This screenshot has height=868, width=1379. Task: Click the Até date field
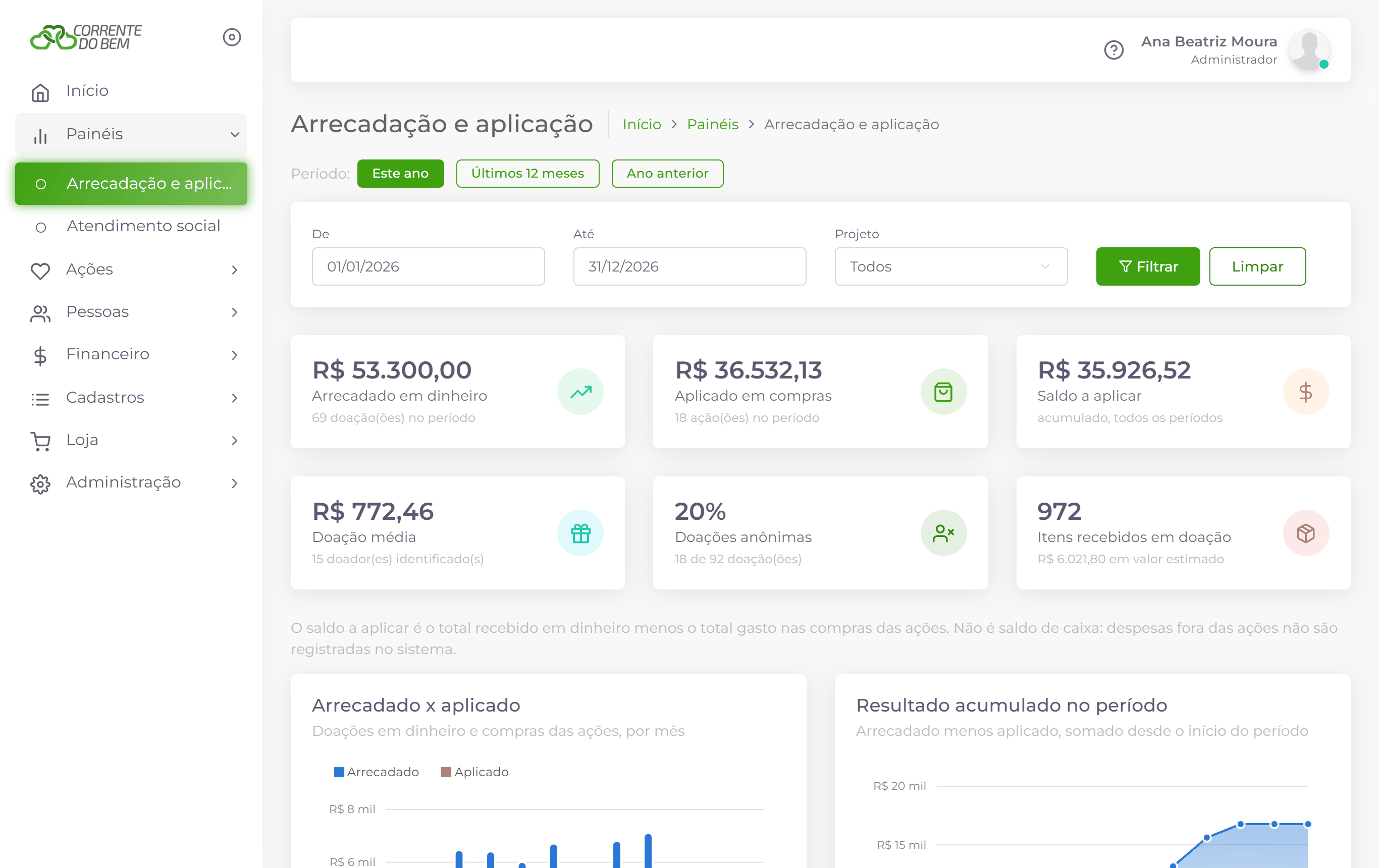click(689, 266)
